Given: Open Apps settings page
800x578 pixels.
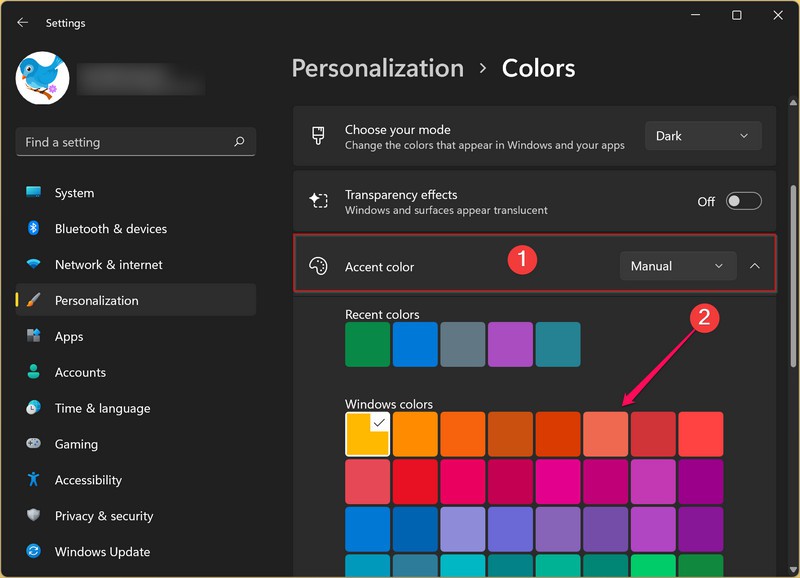Looking at the screenshot, I should 136,336.
